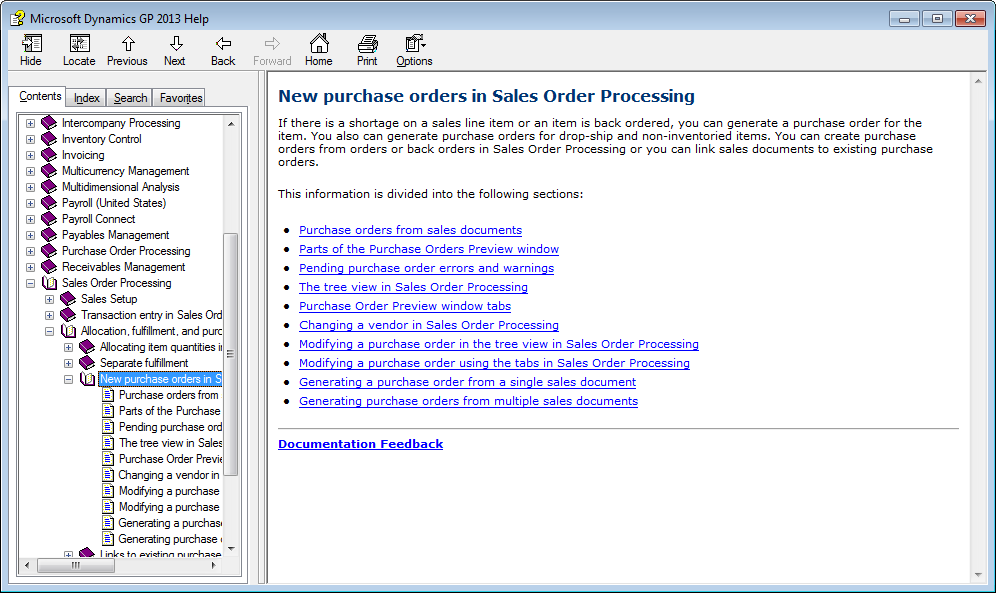
Task: Open 'Pending purchase order errors and warnings' link
Action: [x=426, y=268]
